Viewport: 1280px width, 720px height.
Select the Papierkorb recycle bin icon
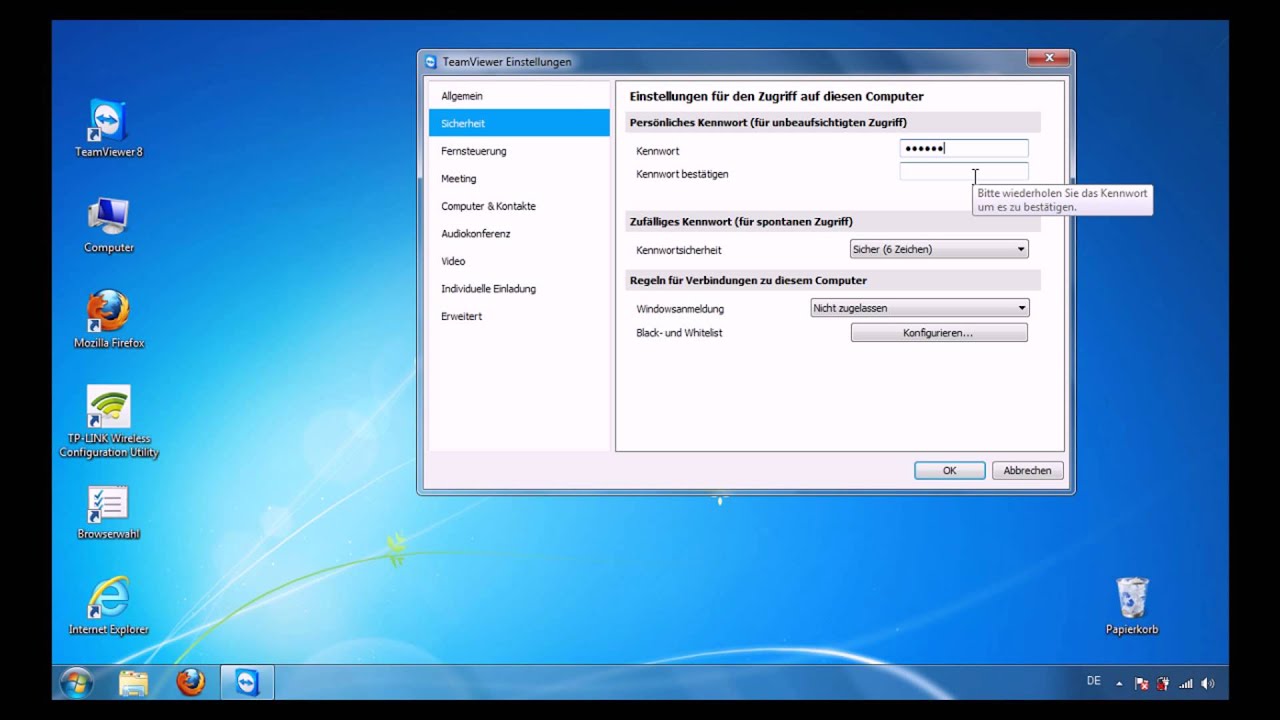pyautogui.click(x=1132, y=606)
